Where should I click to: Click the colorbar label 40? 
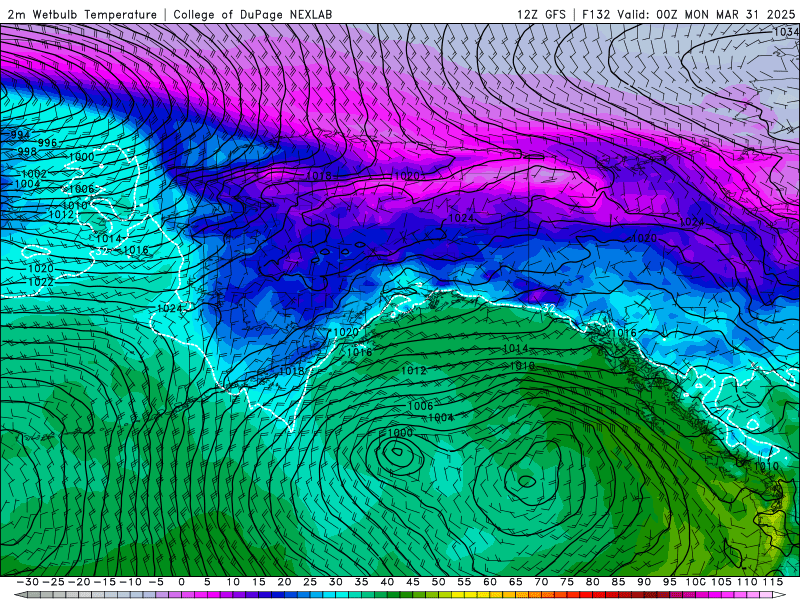tap(387, 582)
